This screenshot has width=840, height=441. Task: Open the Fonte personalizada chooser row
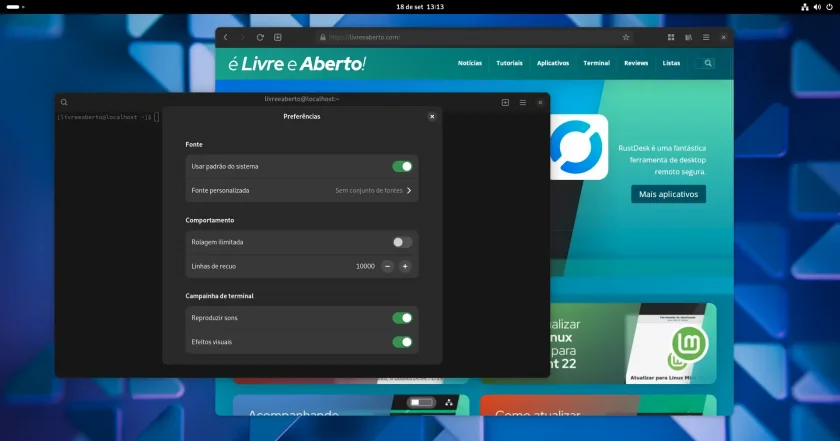click(302, 191)
